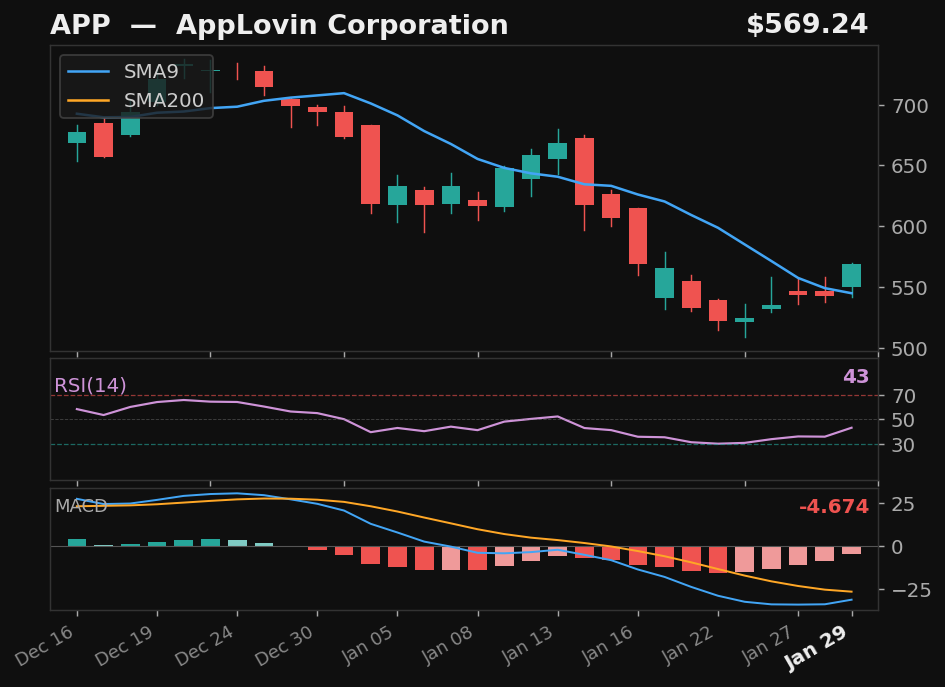This screenshot has height=687, width=945.
Task: Click the 50 level on RSI axis
Action: tap(904, 420)
